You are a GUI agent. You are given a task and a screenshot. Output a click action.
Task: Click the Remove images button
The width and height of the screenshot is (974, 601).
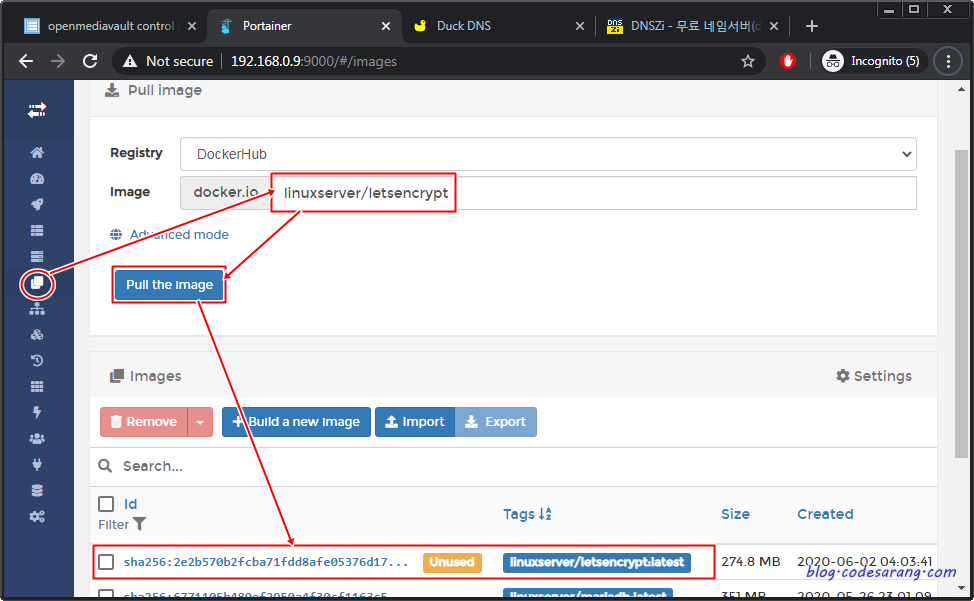coord(143,422)
